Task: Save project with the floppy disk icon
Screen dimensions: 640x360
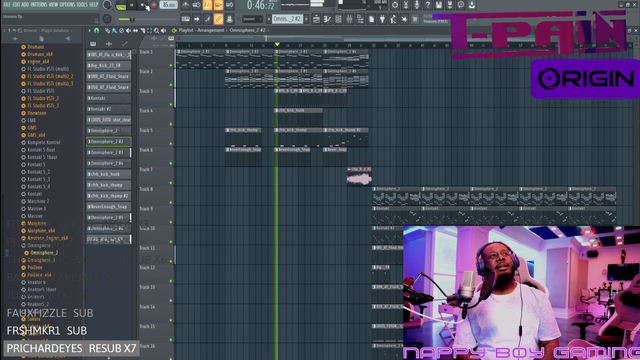Action: 439,5
